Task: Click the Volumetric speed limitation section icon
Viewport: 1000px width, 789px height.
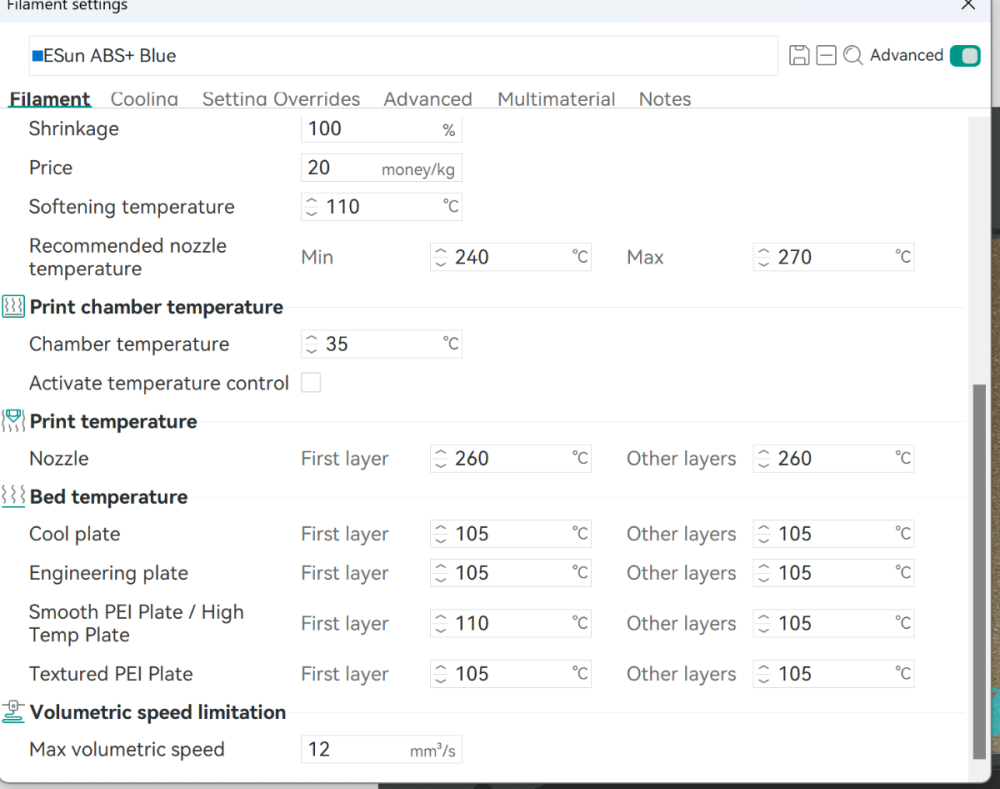Action: click(13, 712)
